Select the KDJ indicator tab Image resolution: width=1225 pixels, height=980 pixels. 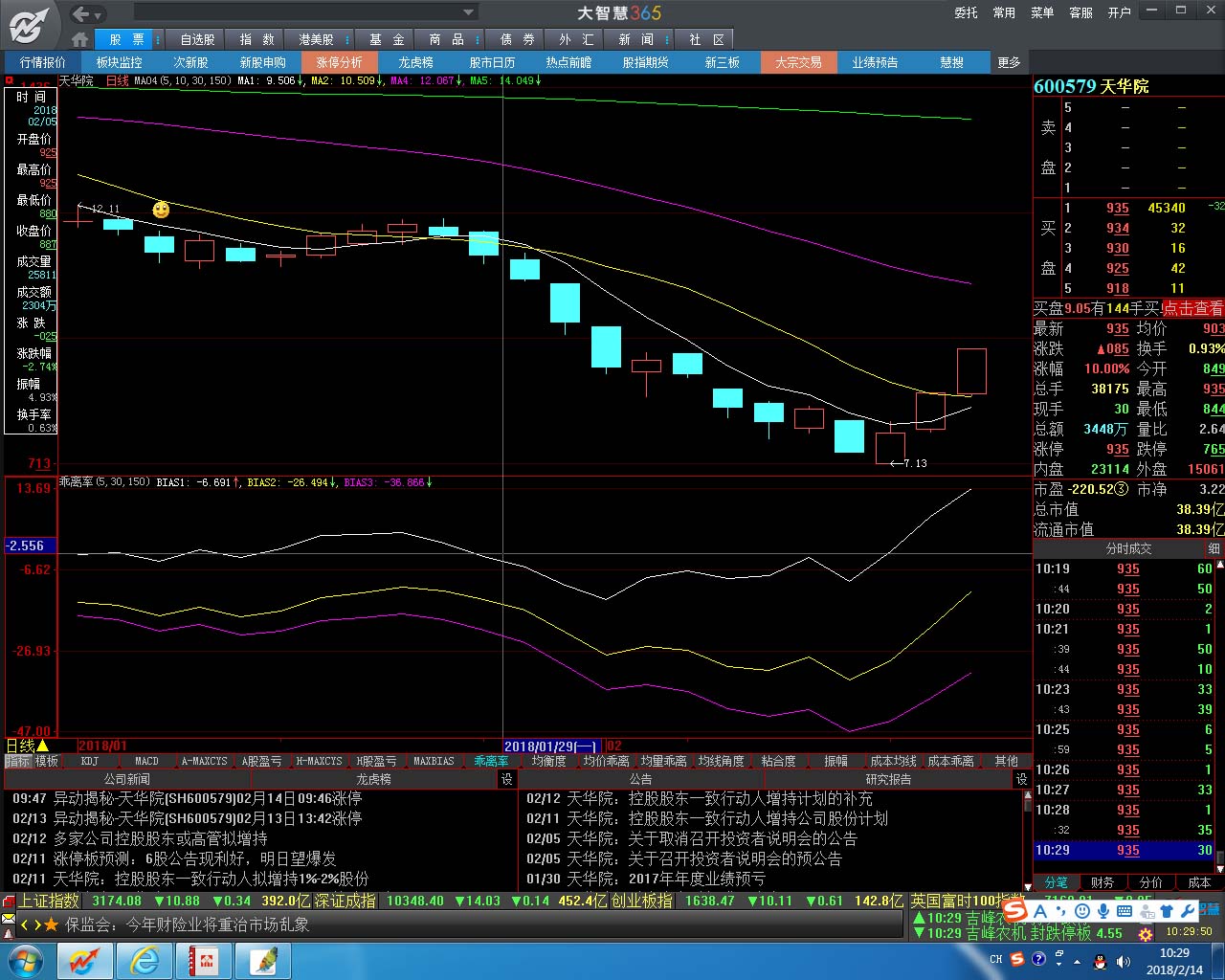point(90,761)
